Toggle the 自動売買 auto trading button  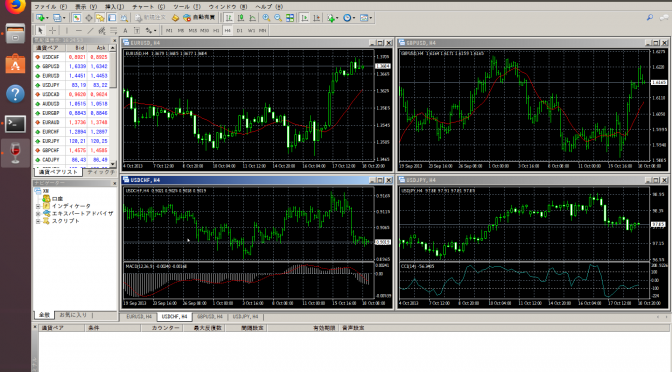point(199,18)
